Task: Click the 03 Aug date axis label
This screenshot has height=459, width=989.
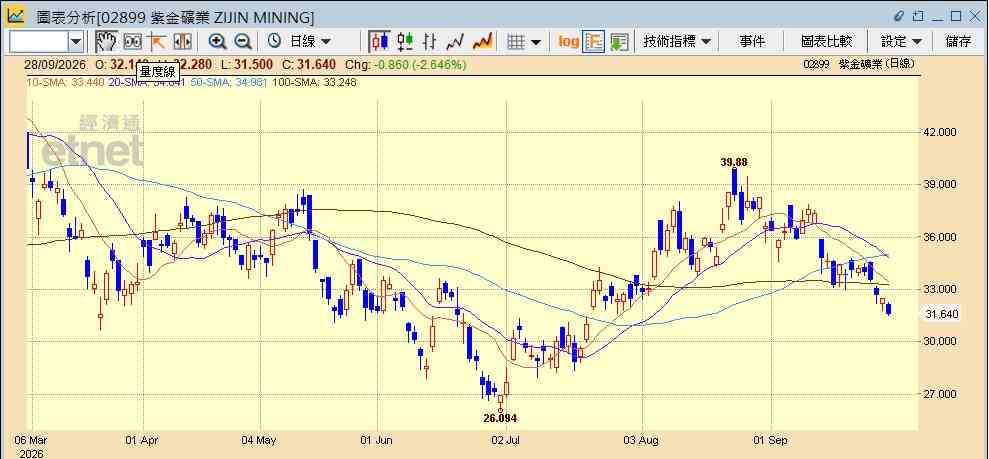Action: (x=643, y=439)
